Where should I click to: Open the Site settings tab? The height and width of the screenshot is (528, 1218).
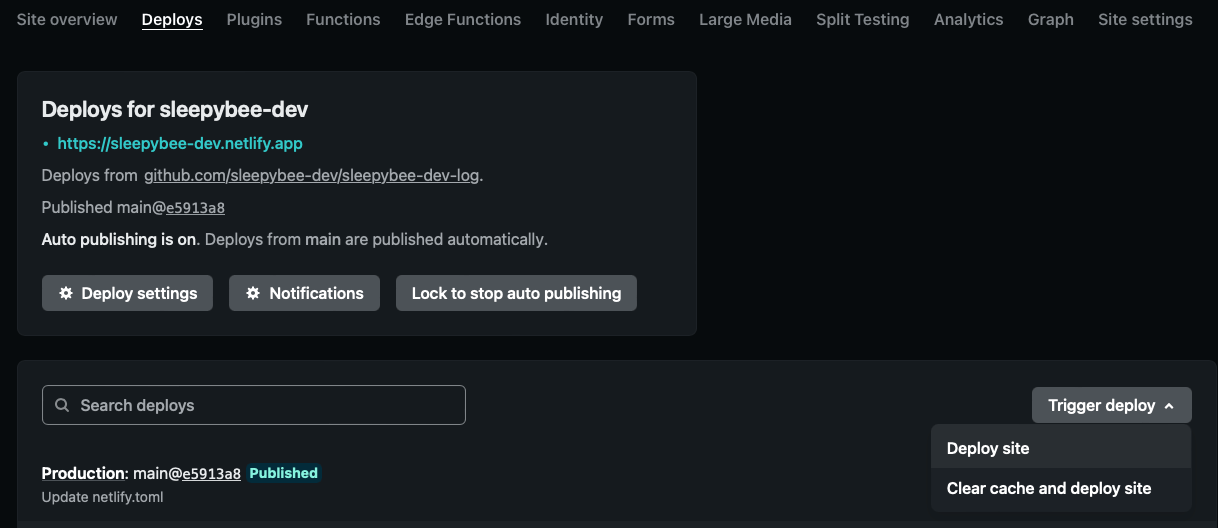[x=1145, y=19]
